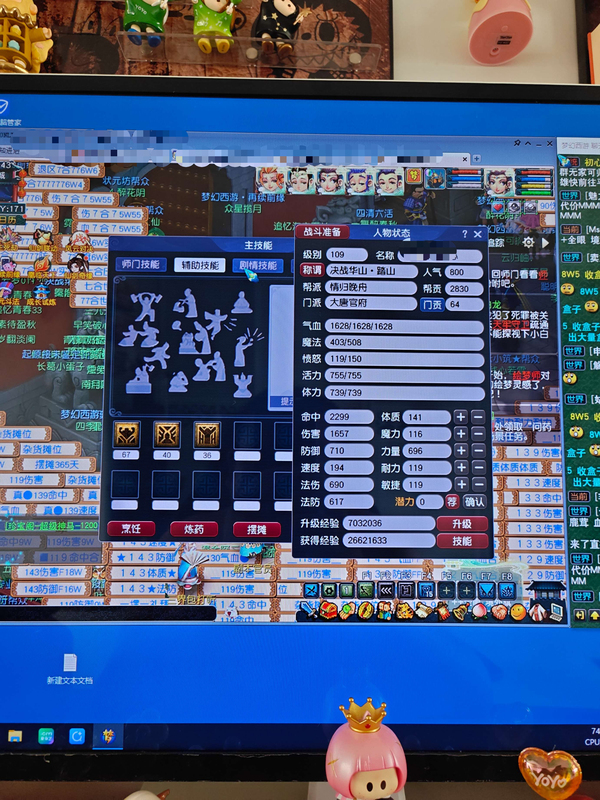Viewport: 600px width, 800px height.
Task: Open the tiger pet icon
Action: 404,610
